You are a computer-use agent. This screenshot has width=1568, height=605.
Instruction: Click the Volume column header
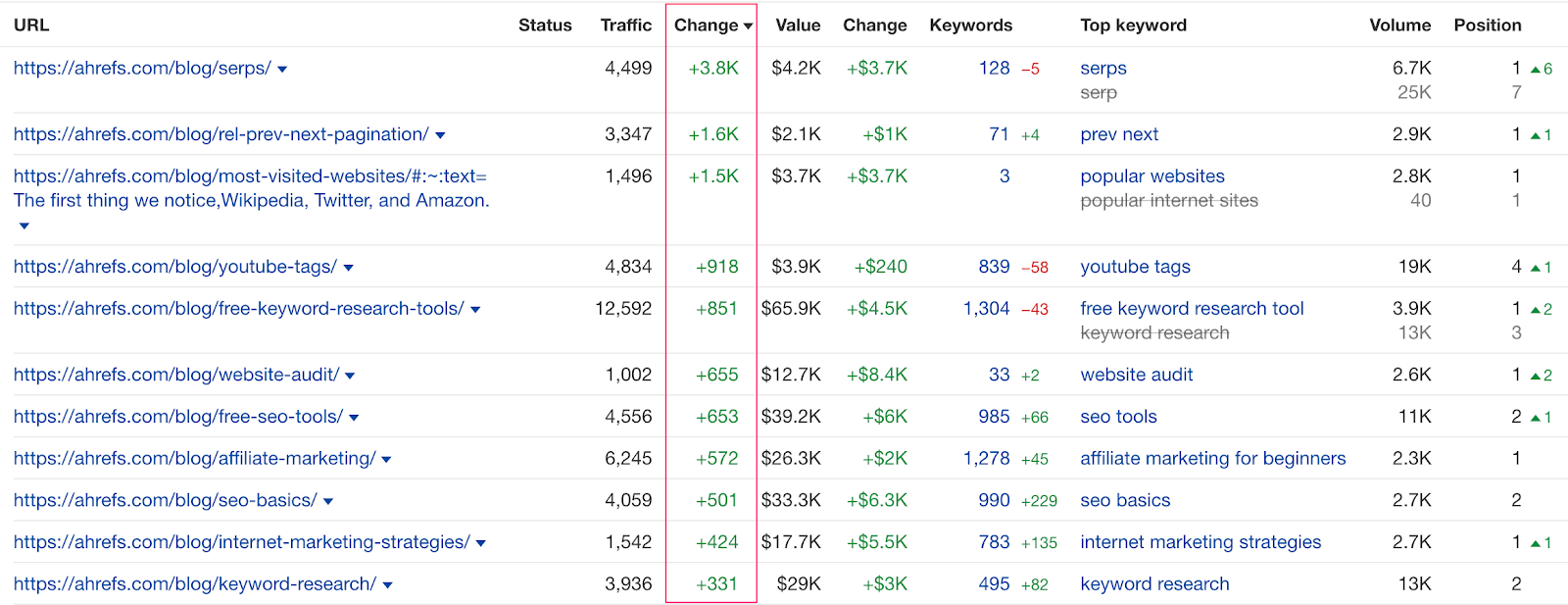pos(1399,25)
